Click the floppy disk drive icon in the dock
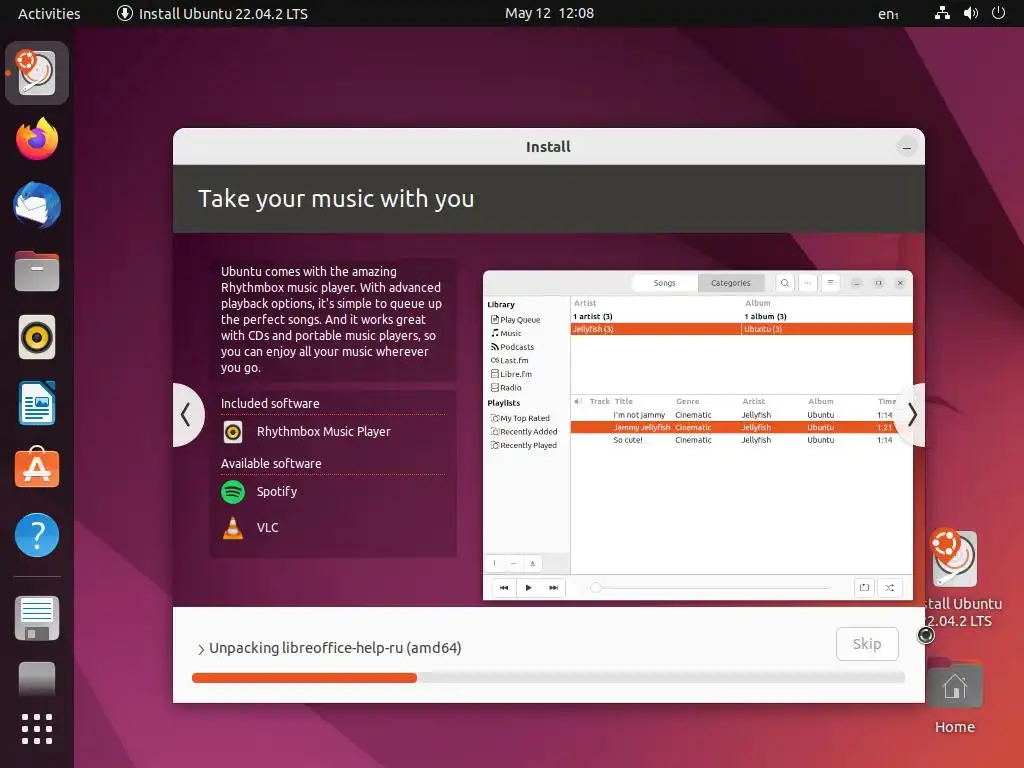This screenshot has height=768, width=1024. tap(37, 618)
